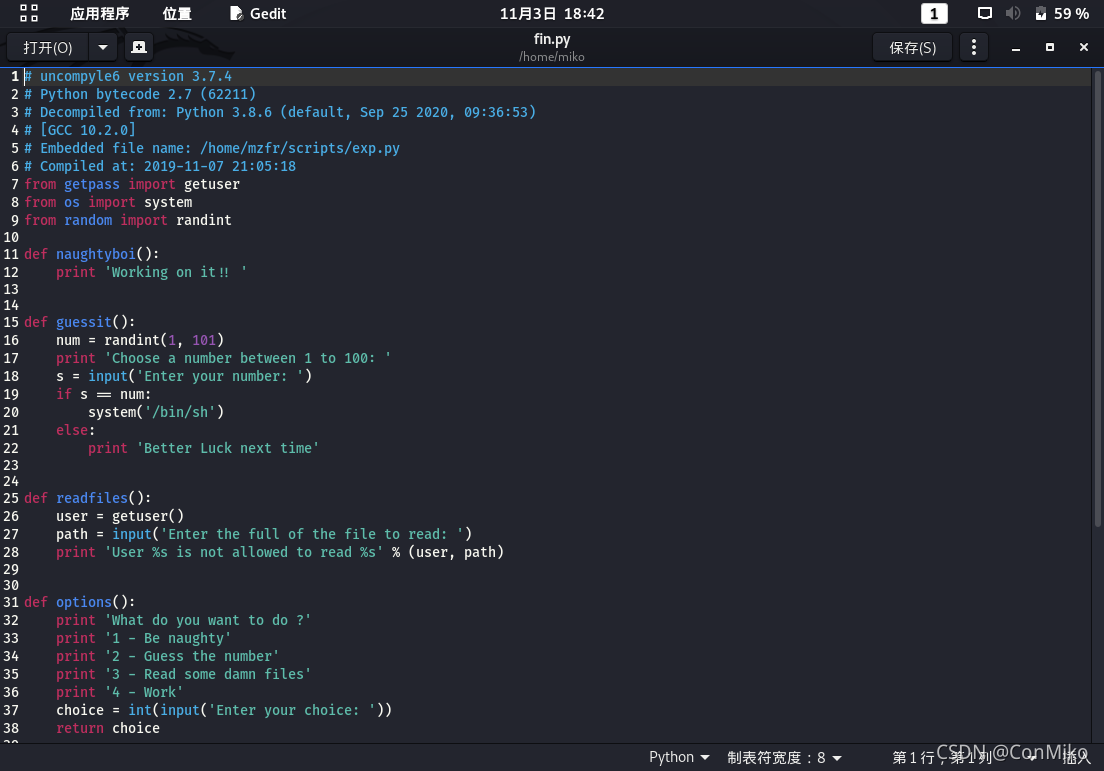Click the 'Embedded file name' comment line
1104x771 pixels.
click(211, 148)
